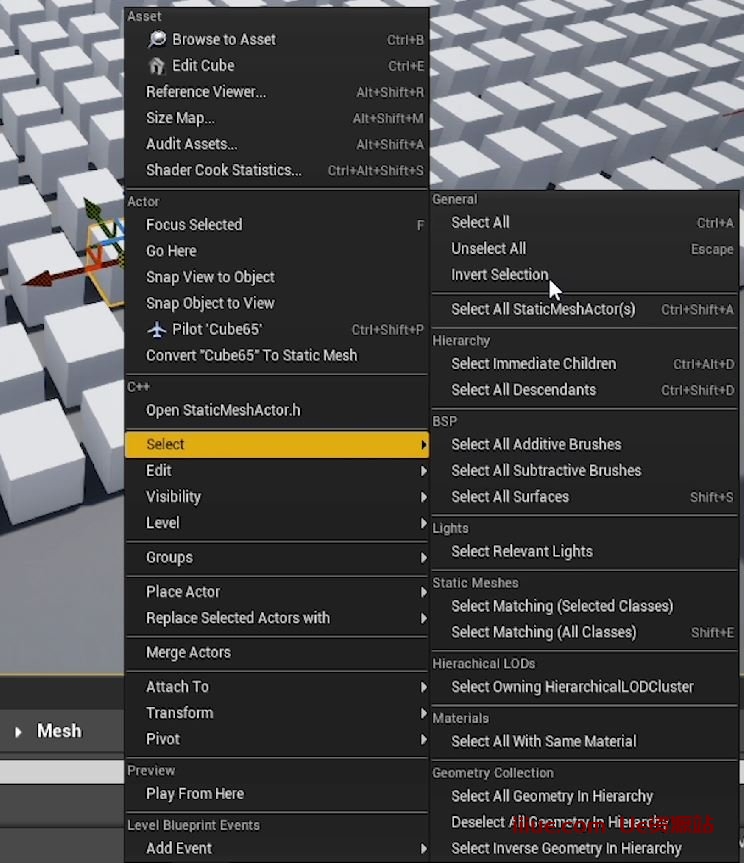Select Convert "Cube65" To Static Mesh
This screenshot has height=863, width=744.
pos(251,356)
